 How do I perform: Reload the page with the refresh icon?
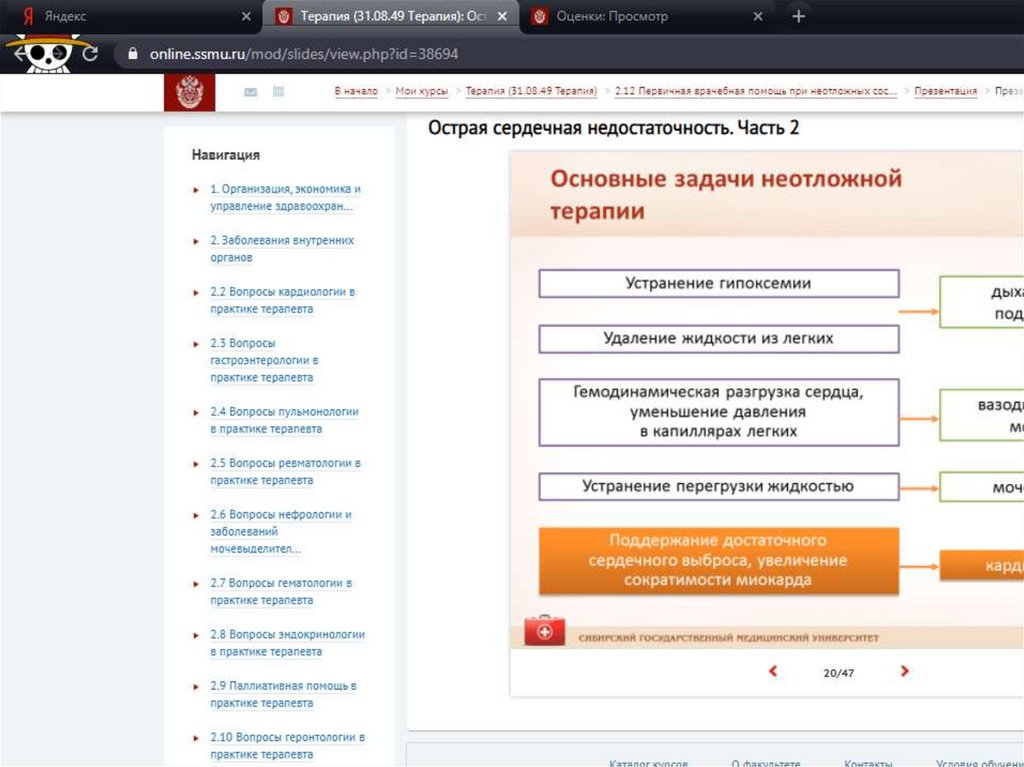[90, 54]
